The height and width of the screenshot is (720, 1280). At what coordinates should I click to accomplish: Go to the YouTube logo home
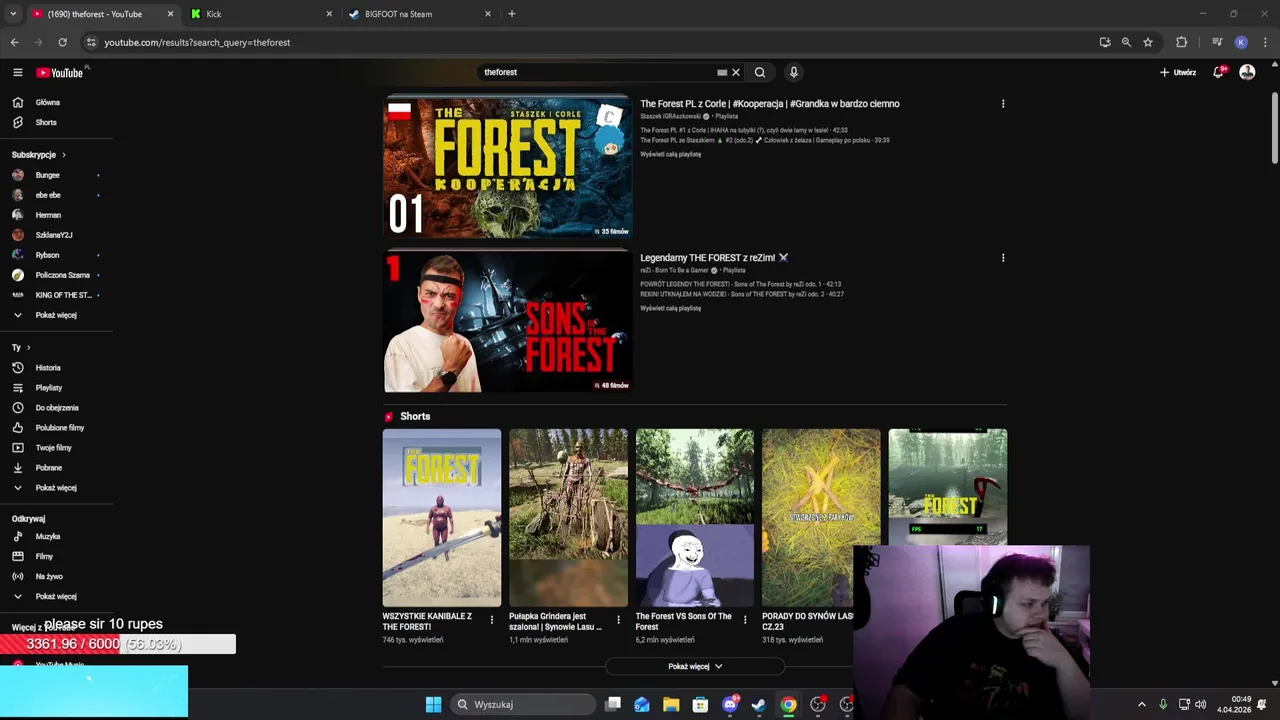pos(60,72)
